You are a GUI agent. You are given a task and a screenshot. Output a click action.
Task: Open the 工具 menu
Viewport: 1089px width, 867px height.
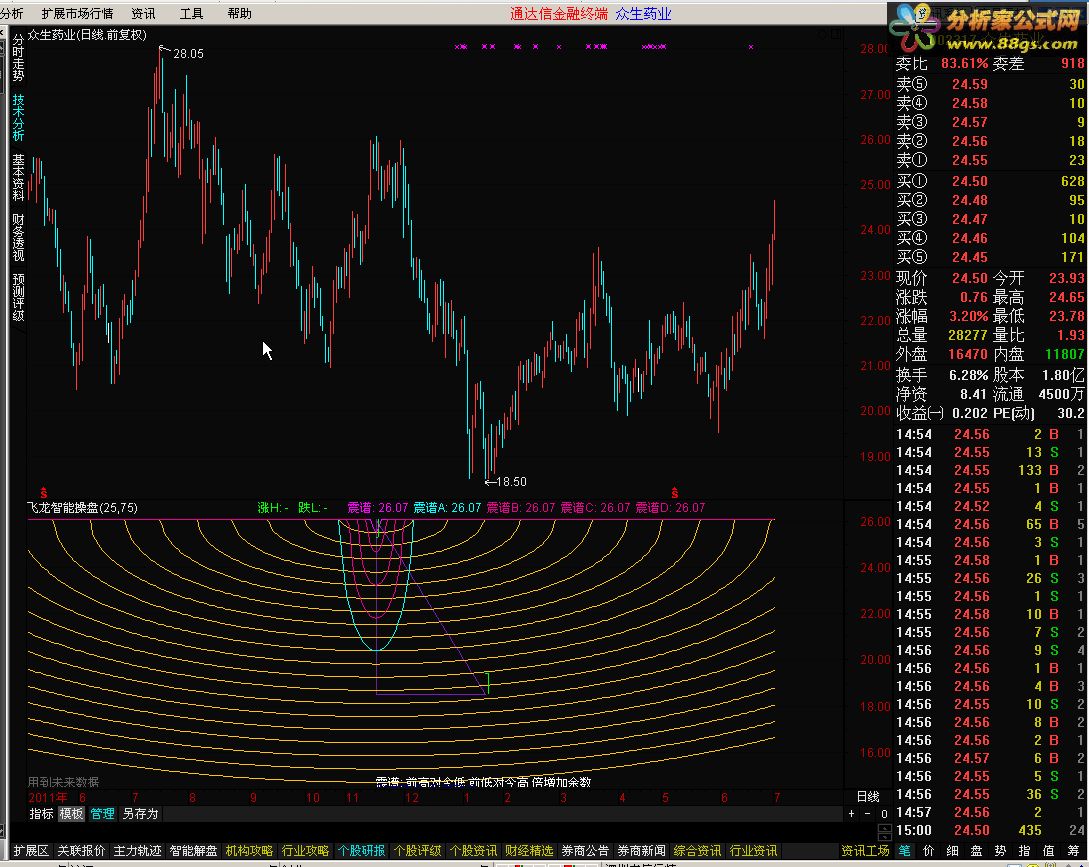[191, 13]
